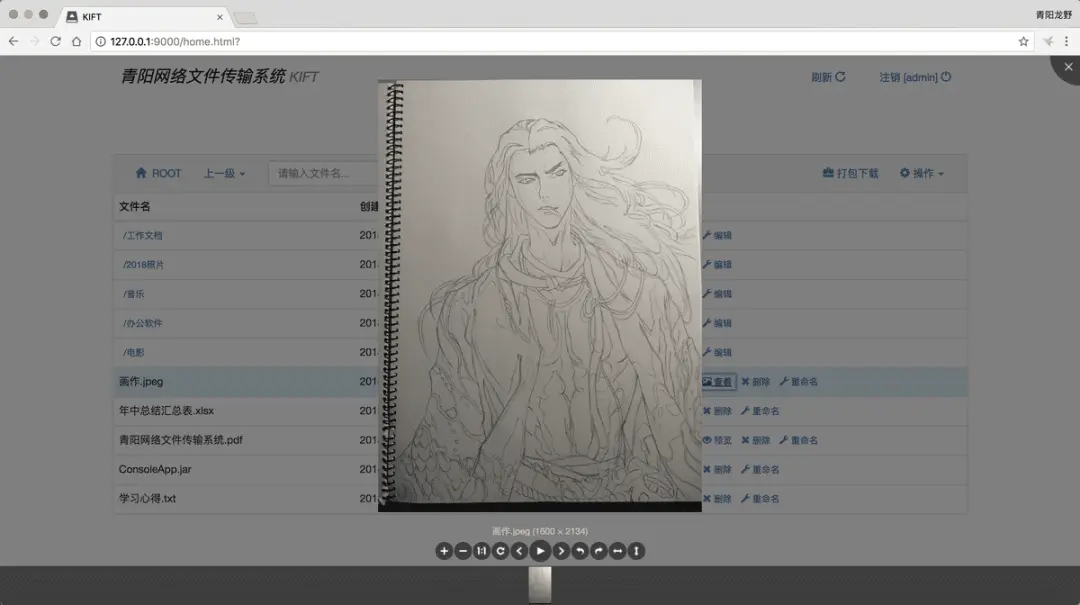Viewport: 1080px width, 605px height.
Task: Open the 上一级 dropdown
Action: 224,174
